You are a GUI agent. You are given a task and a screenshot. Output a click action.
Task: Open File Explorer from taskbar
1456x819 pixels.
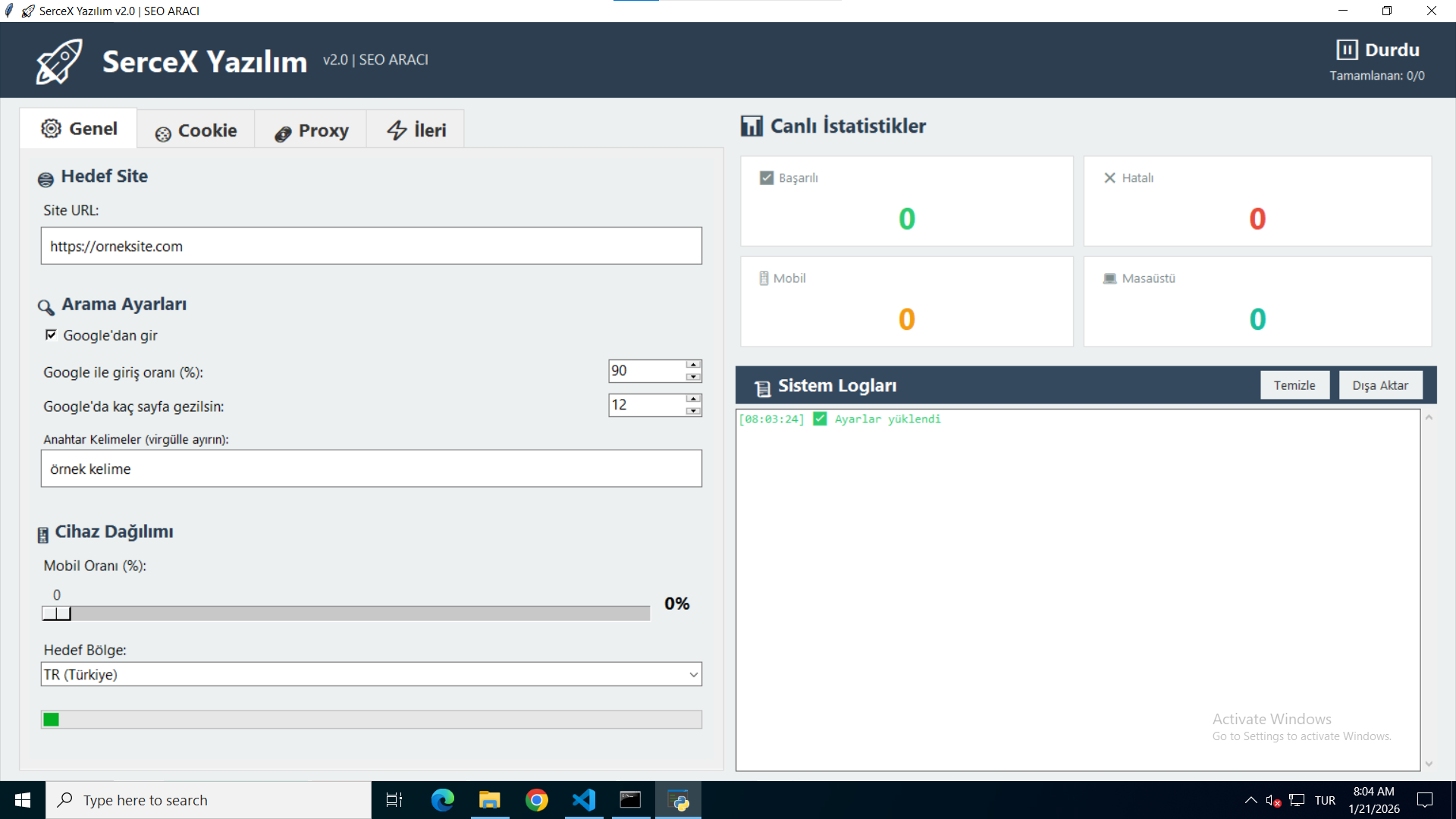490,800
